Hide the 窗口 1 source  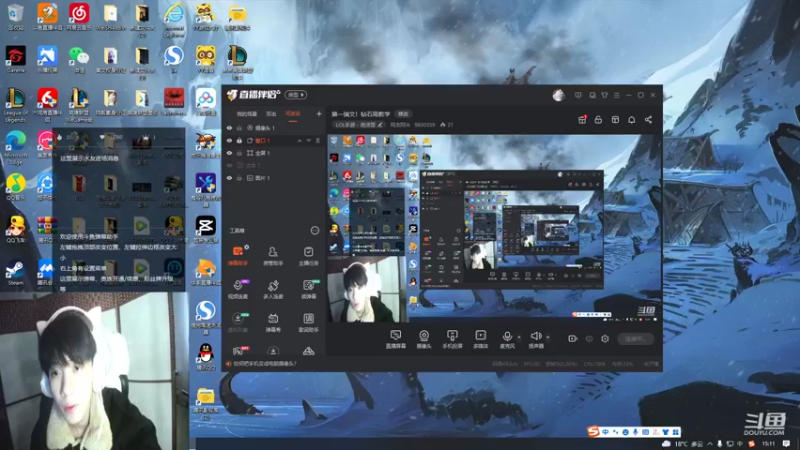[x=230, y=140]
